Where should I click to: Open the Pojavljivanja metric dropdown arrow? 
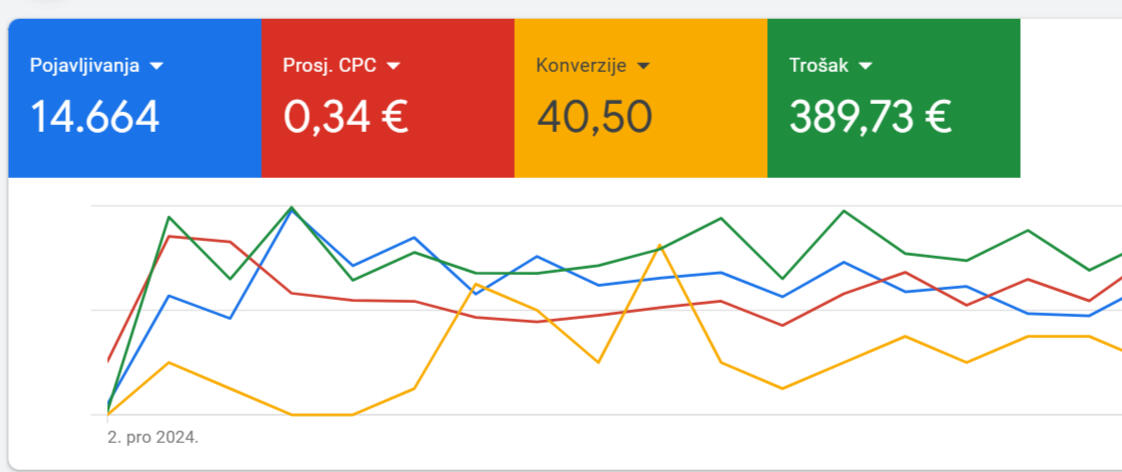(156, 66)
